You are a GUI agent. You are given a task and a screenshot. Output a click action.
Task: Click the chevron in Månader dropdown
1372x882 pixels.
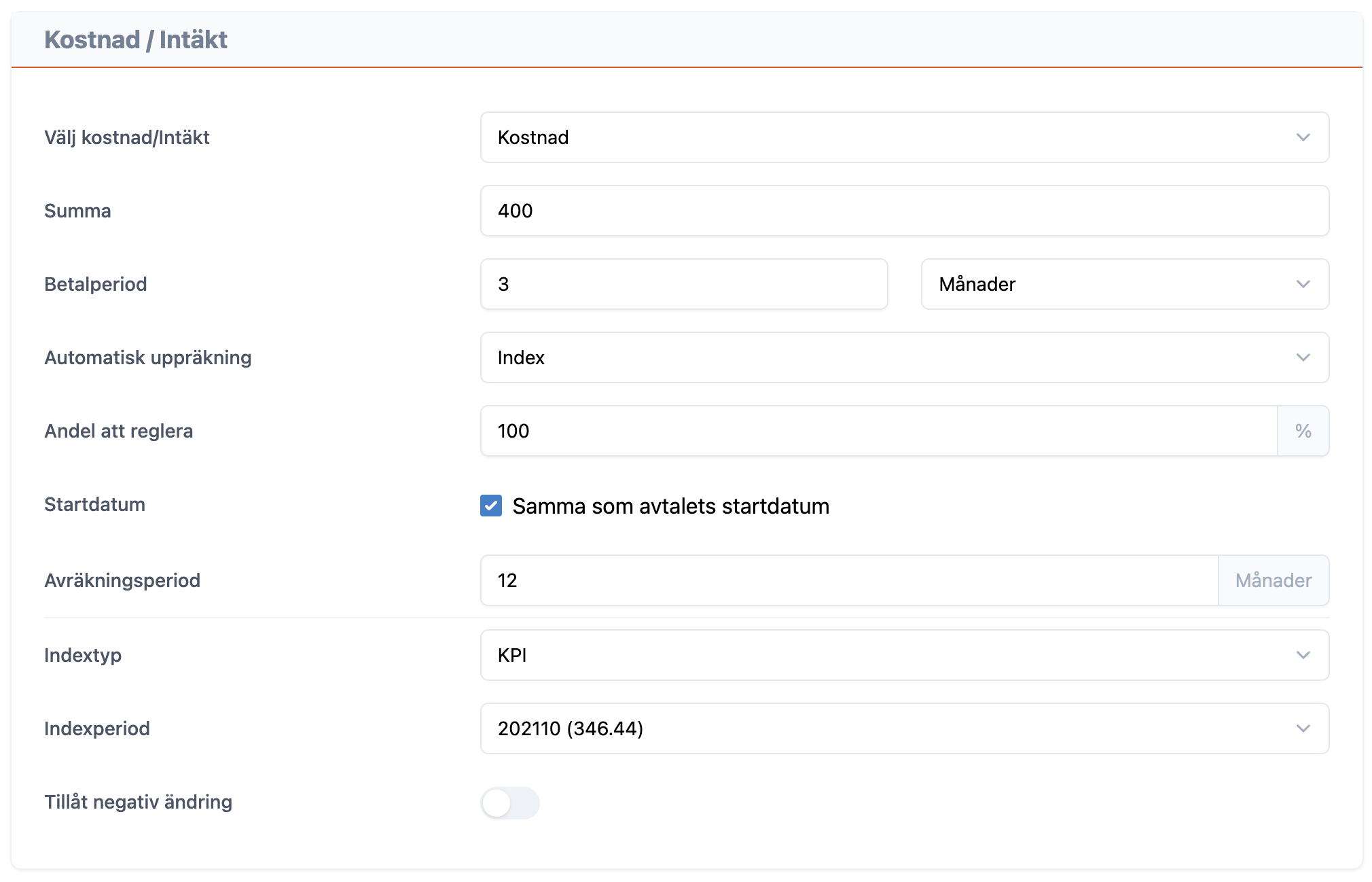(x=1303, y=284)
